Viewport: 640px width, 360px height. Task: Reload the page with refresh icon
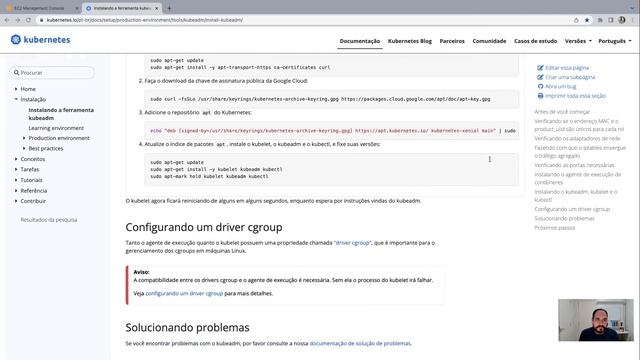[x=28, y=20]
